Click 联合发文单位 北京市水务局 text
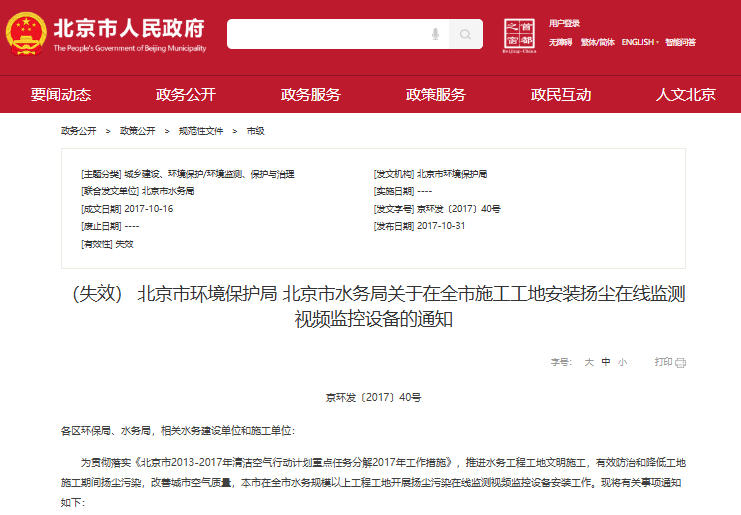Viewport: 741px width, 515px height. [138, 191]
